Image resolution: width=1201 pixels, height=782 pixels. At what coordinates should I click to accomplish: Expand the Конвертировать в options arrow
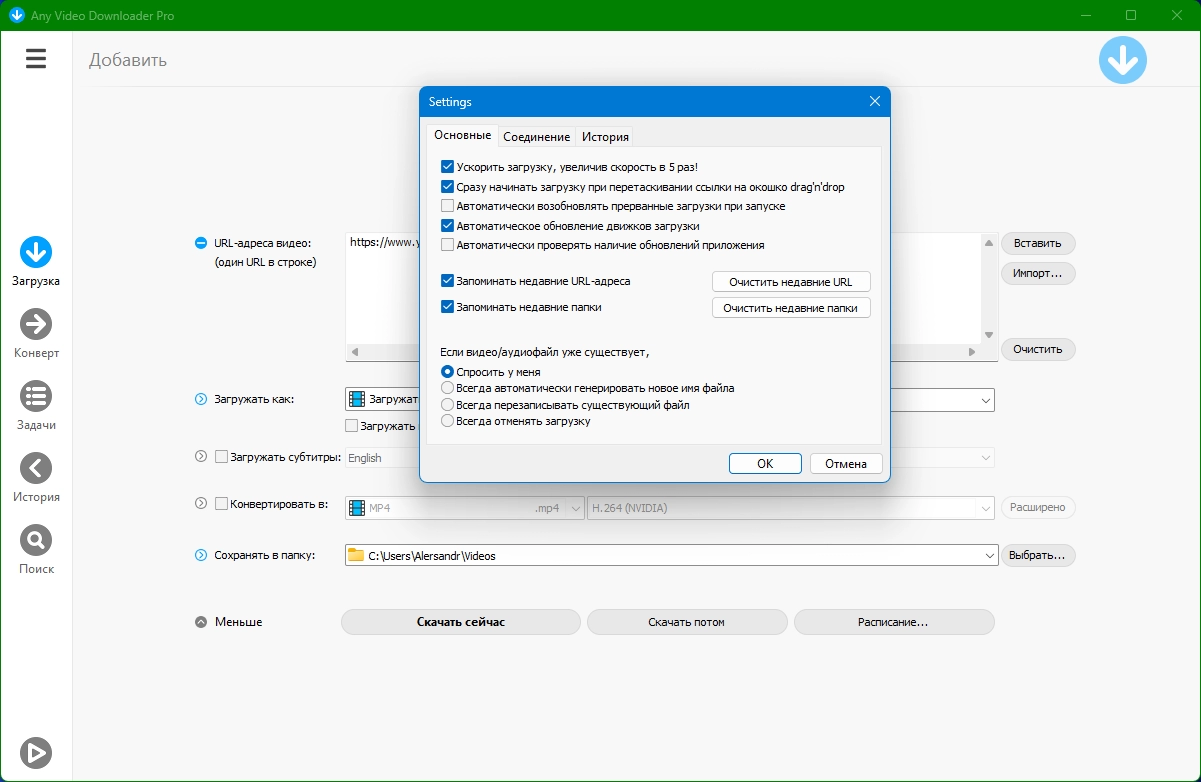(200, 504)
